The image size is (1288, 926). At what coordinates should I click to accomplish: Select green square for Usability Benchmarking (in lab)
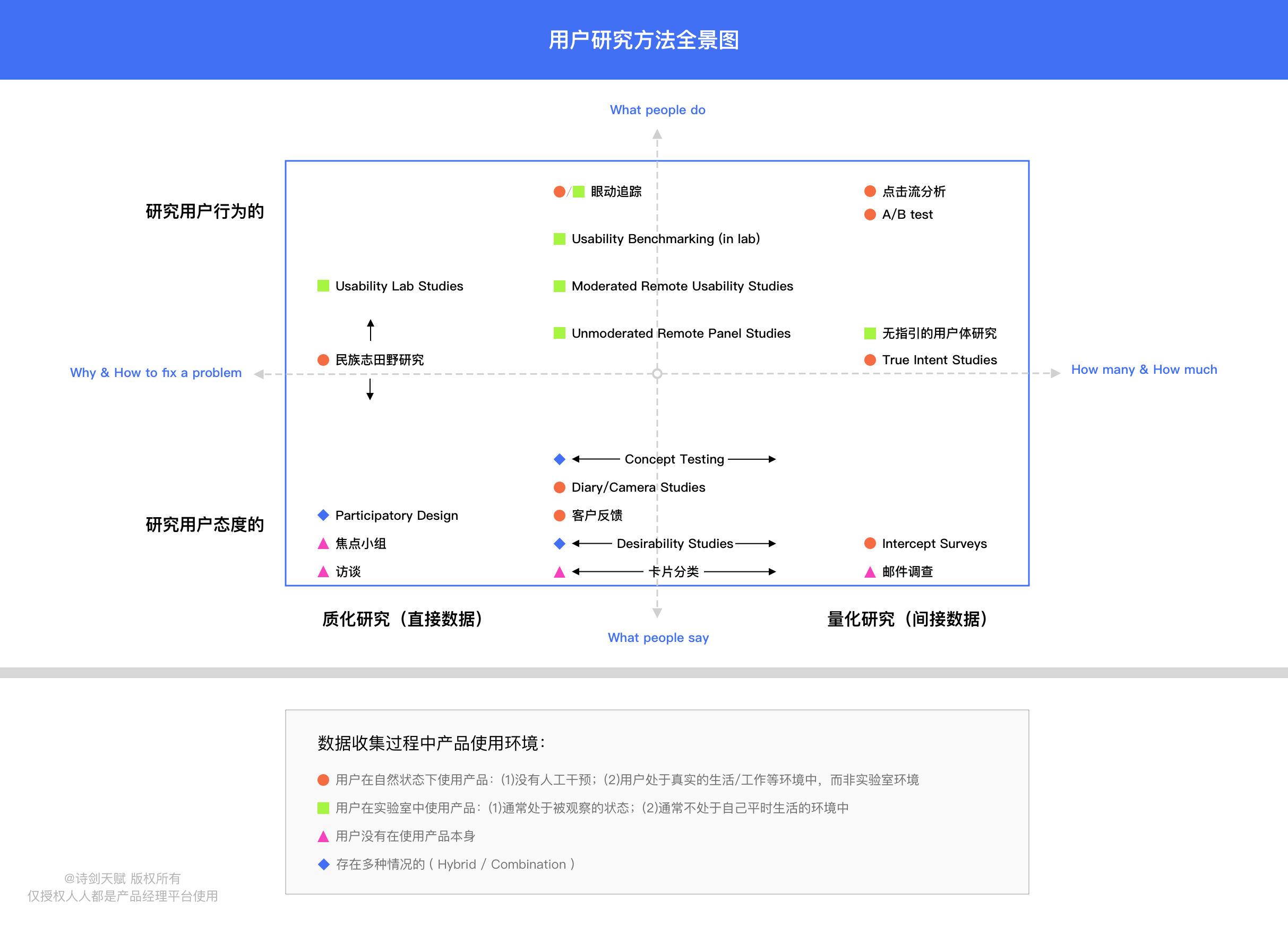click(x=560, y=238)
